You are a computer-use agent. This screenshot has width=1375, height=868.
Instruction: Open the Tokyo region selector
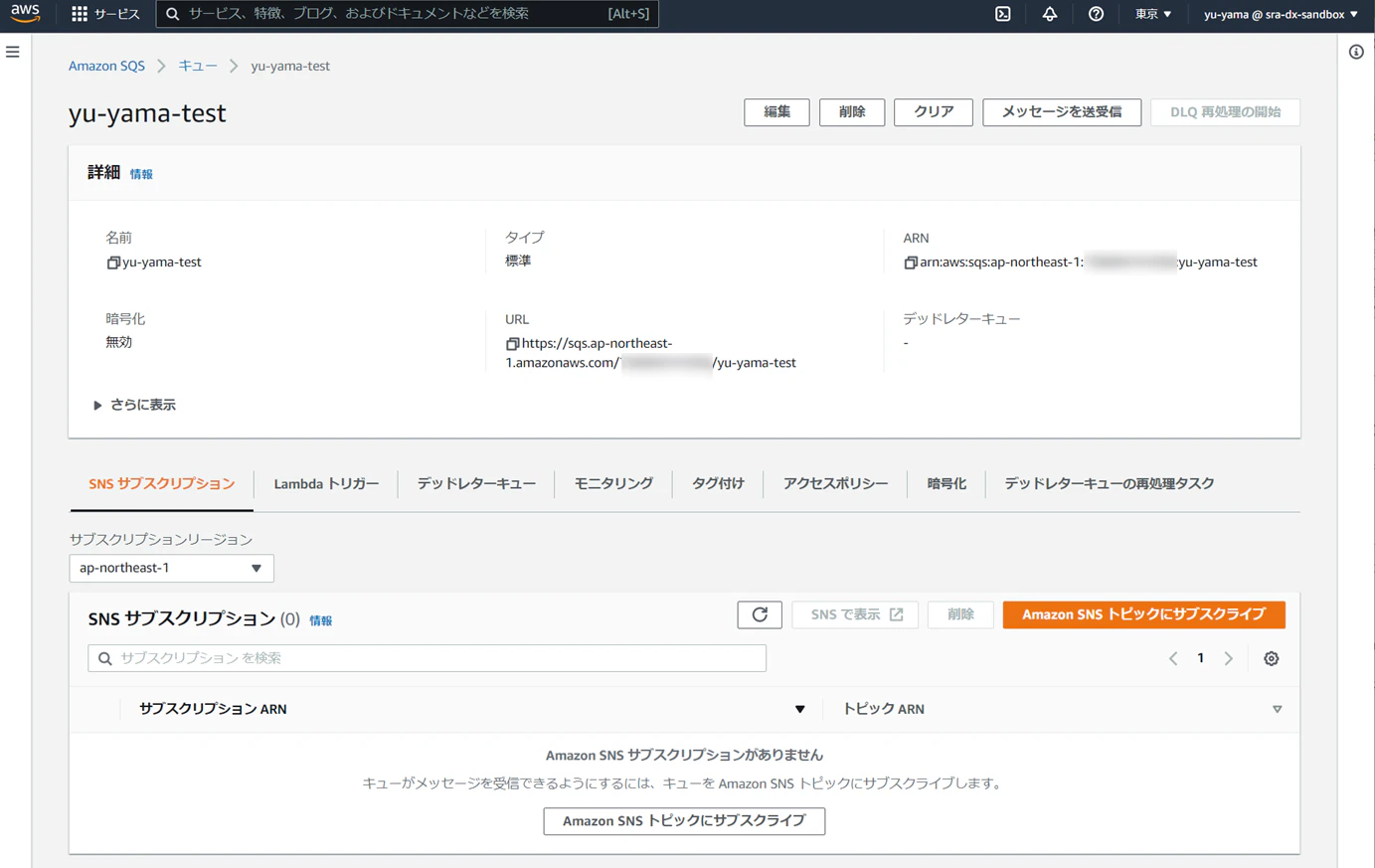pyautogui.click(x=1153, y=14)
